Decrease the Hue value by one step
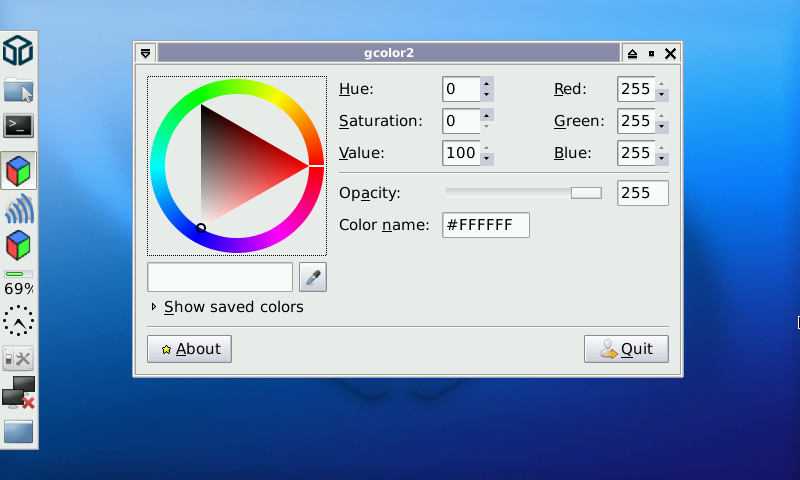 point(487,95)
